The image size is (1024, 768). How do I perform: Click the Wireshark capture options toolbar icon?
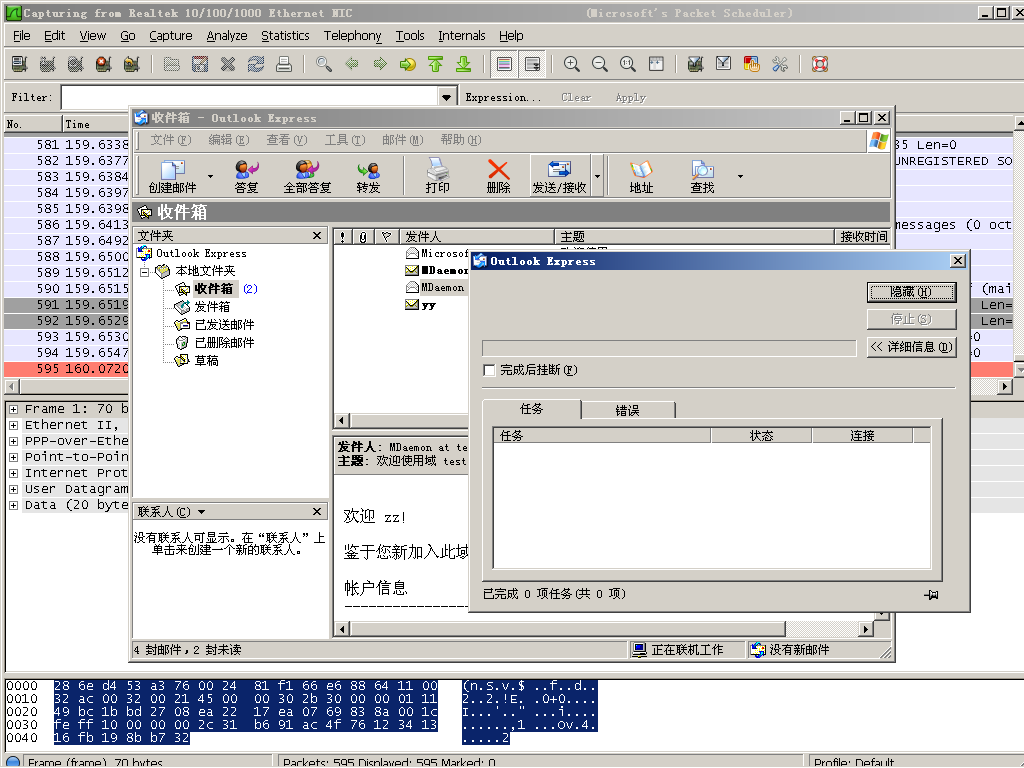pyautogui.click(x=47, y=64)
